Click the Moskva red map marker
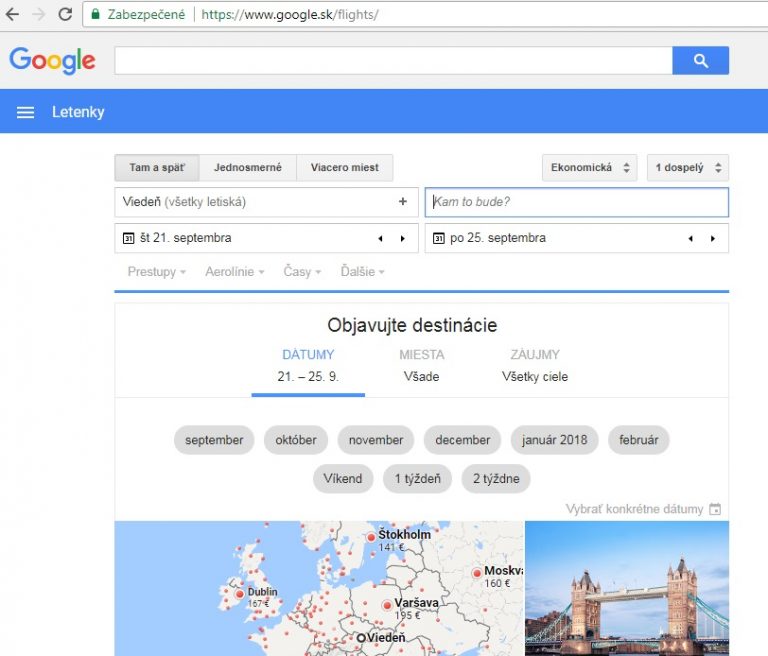768x656 pixels. (477, 573)
